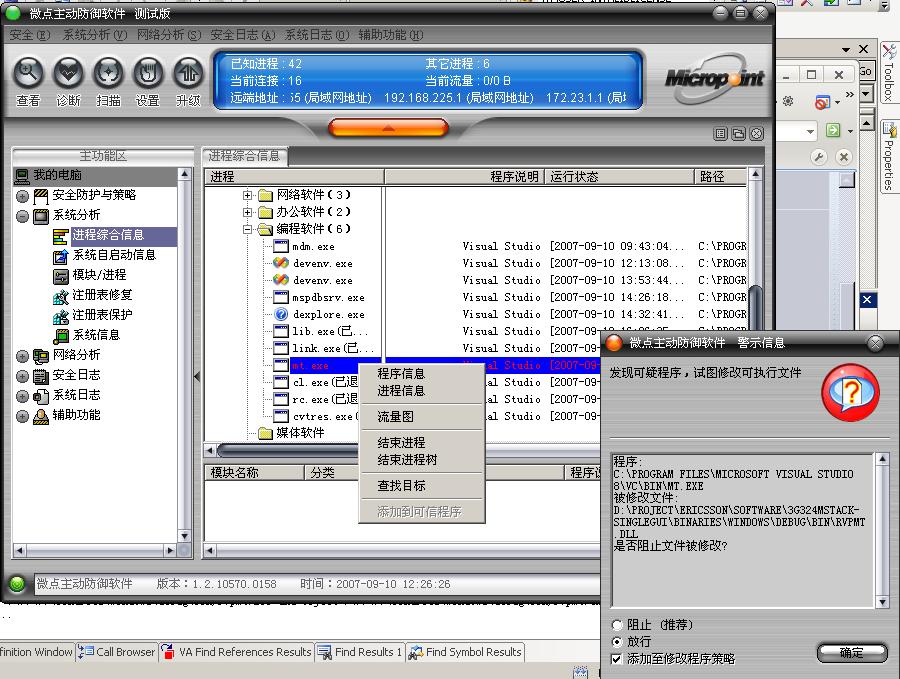
Task: Click the 模块名称 column header
Action: coord(254,472)
